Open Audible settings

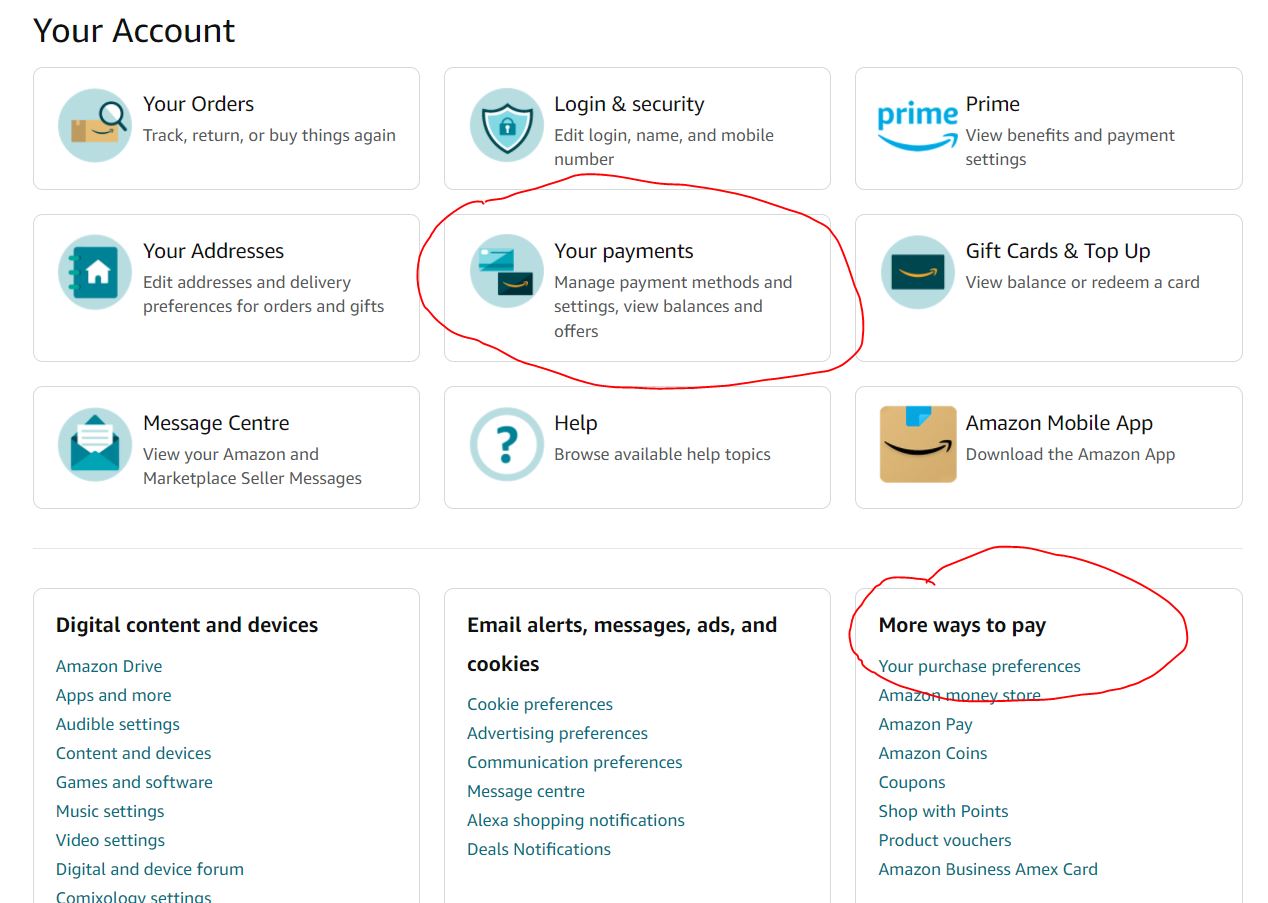(x=117, y=724)
